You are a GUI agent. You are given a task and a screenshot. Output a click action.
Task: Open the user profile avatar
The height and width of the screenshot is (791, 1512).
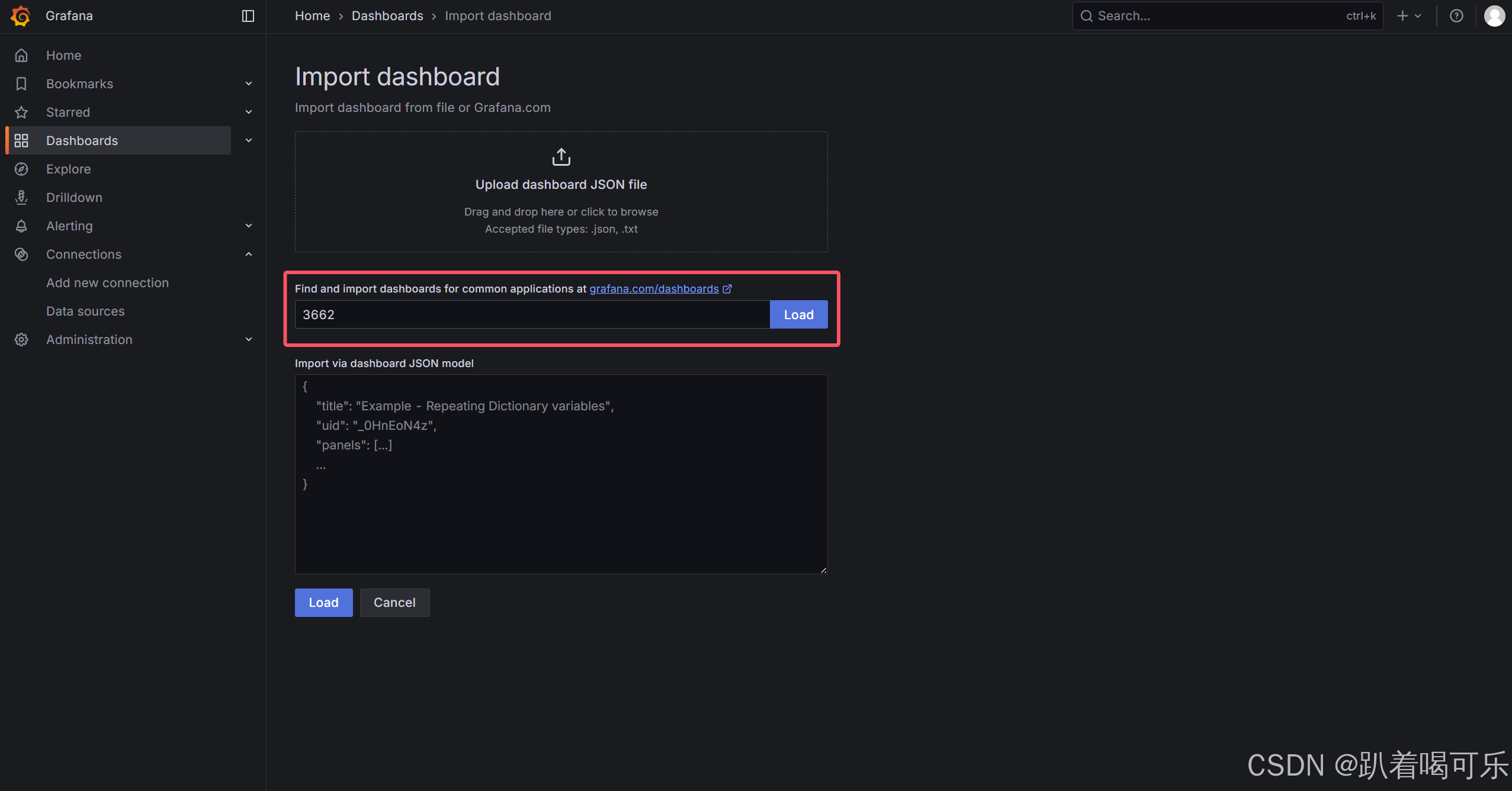click(1494, 16)
